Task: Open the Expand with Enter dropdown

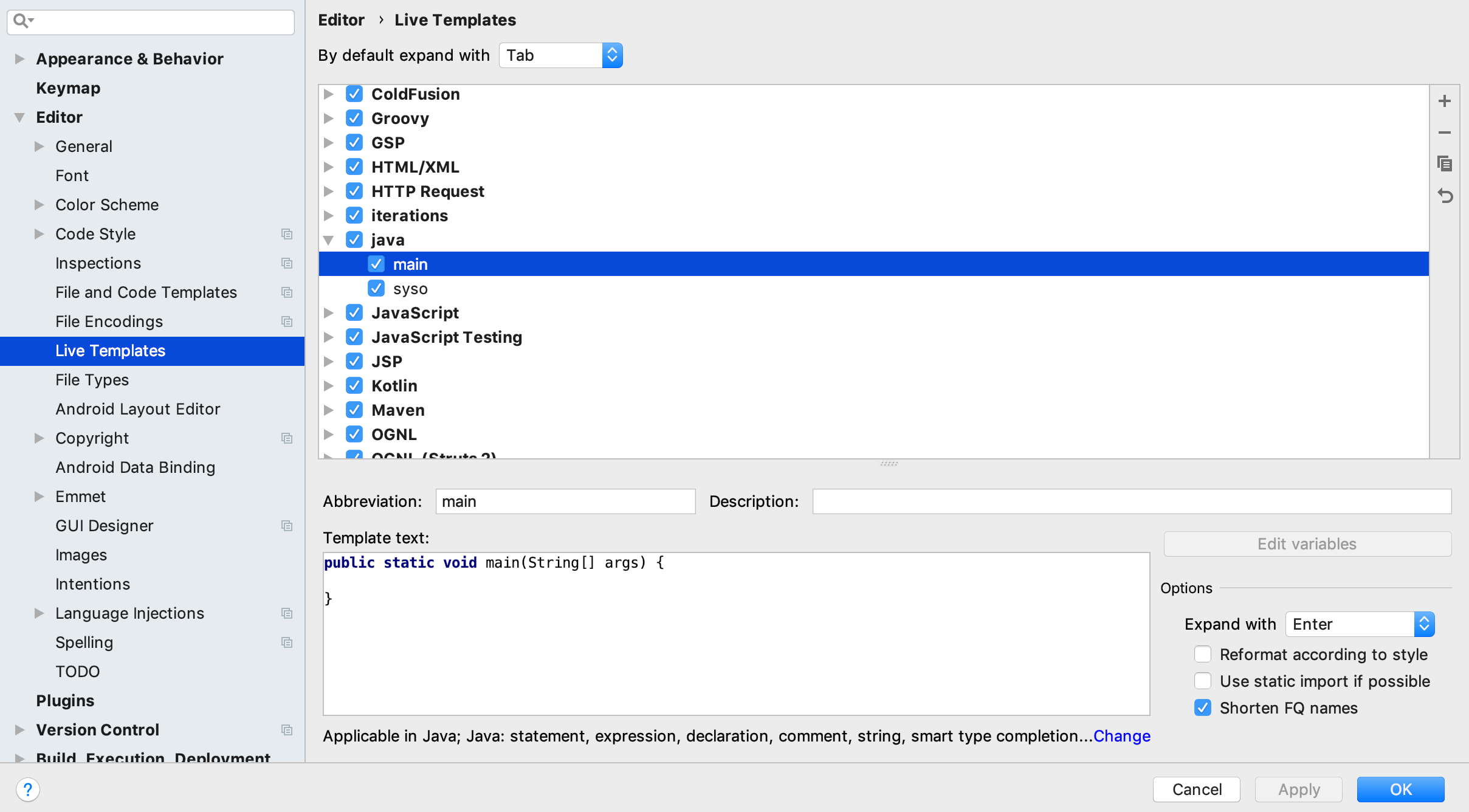Action: [1360, 624]
